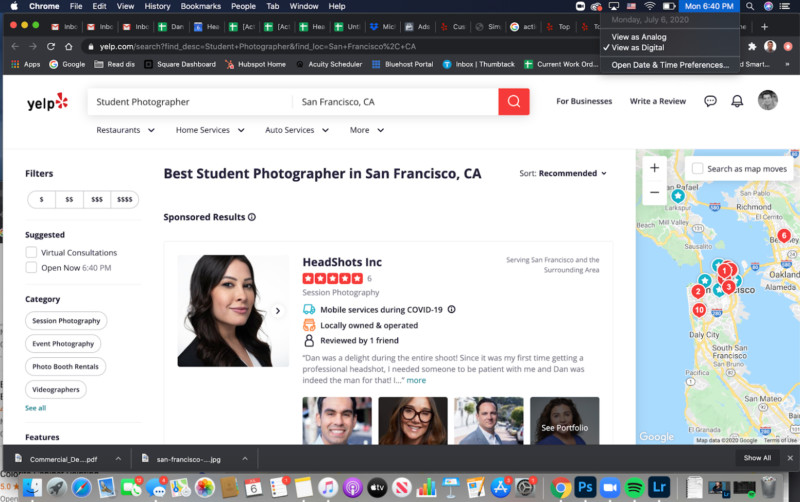Click the info icon beside Sponsored Results

[252, 217]
